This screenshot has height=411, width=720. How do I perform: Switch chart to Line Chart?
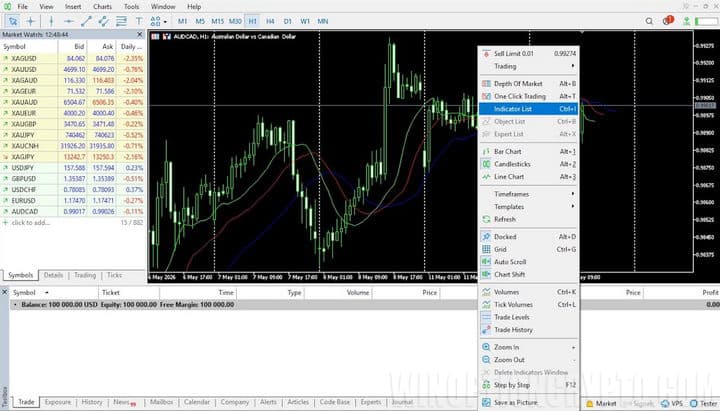[529, 177]
